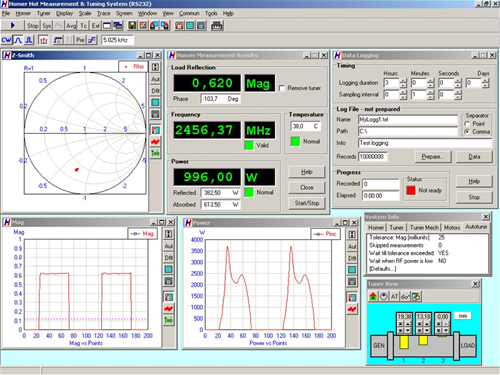Click tuner stub 1 up arrow
The image size is (500, 375).
tap(408, 324)
